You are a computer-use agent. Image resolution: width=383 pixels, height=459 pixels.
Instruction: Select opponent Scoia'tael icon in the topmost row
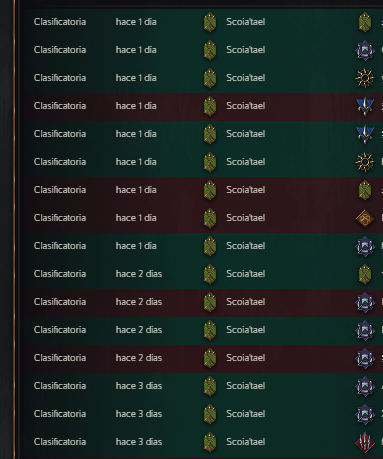[365, 22]
